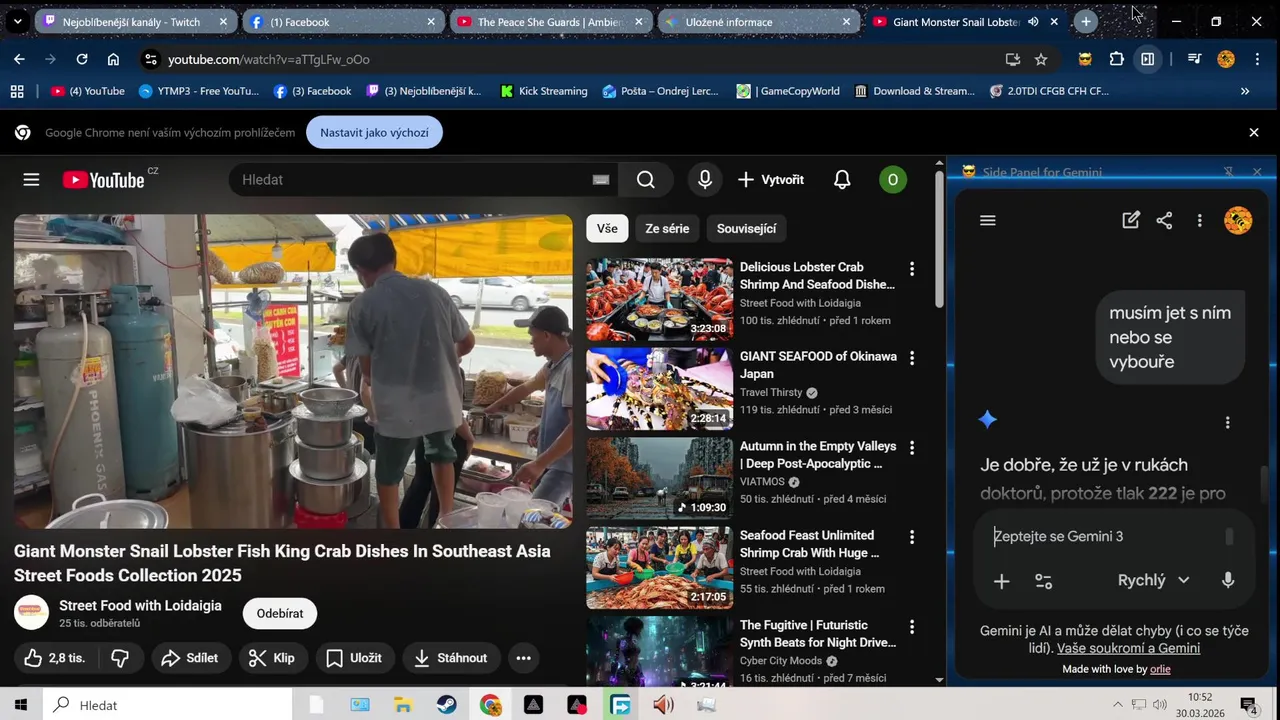The image size is (1280, 720).
Task: Share the Gemini conversation
Action: click(1164, 221)
